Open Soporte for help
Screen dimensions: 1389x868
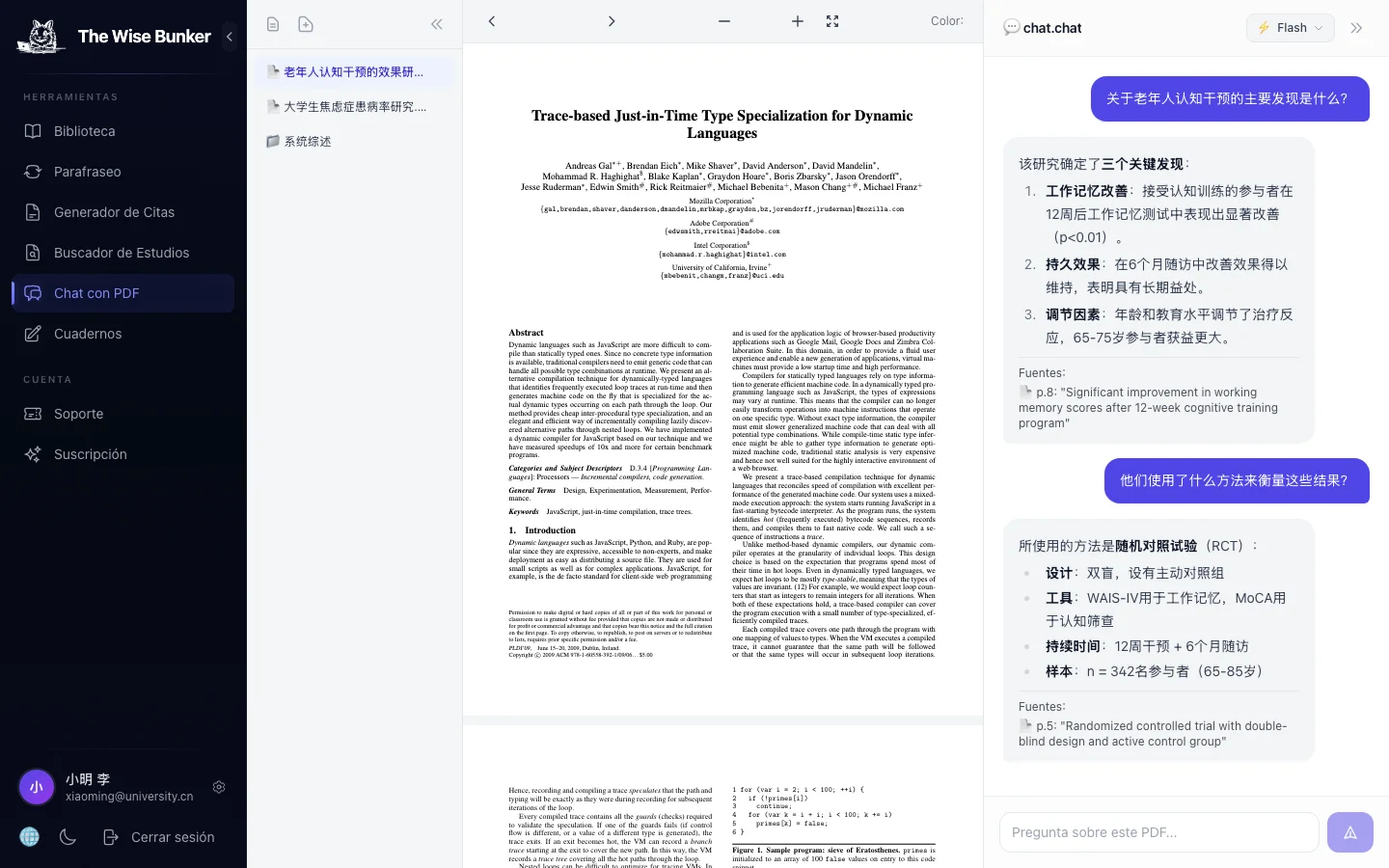(x=78, y=414)
